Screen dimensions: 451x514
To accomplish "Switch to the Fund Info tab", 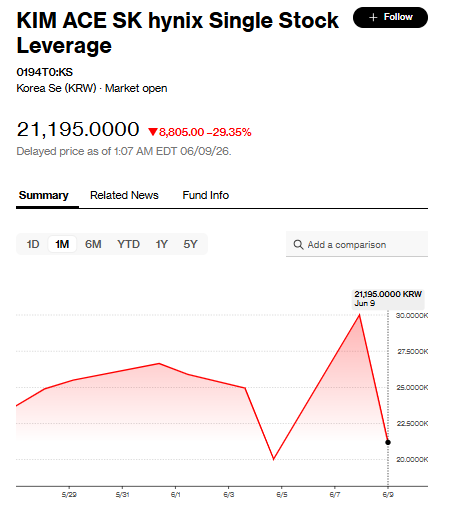I will [206, 195].
